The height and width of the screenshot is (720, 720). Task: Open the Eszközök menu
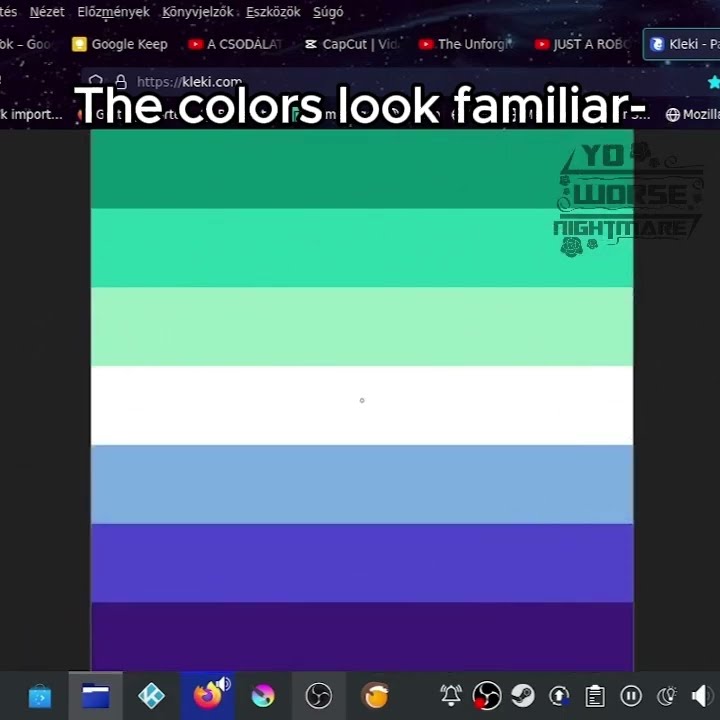273,11
